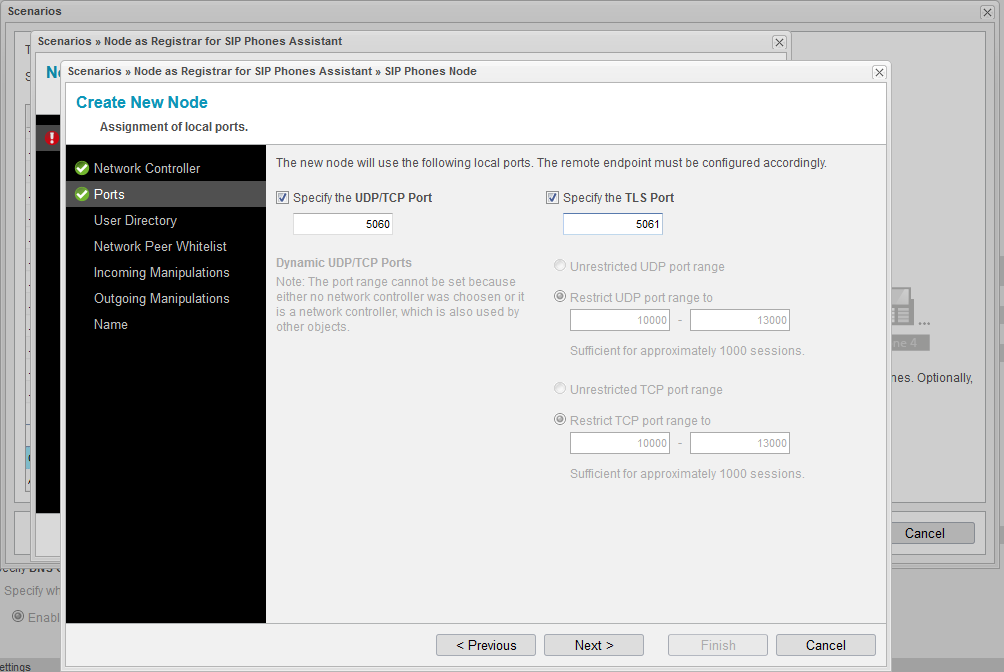Select Unrestricted UDP port range option
Viewport: 1004px width, 672px height.
pos(560,267)
